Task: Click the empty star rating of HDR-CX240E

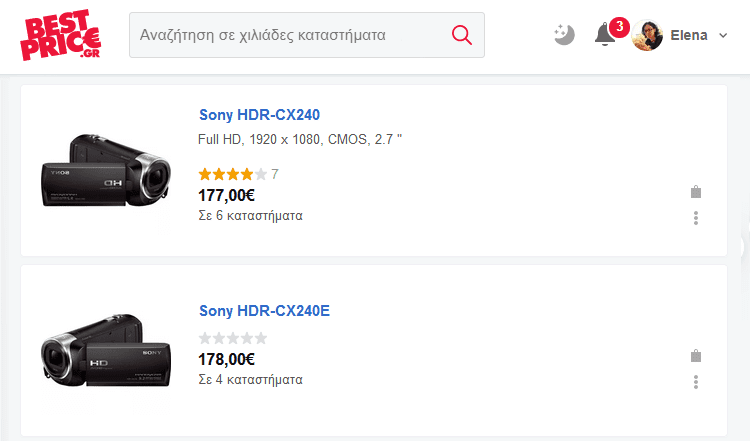Action: (233, 338)
